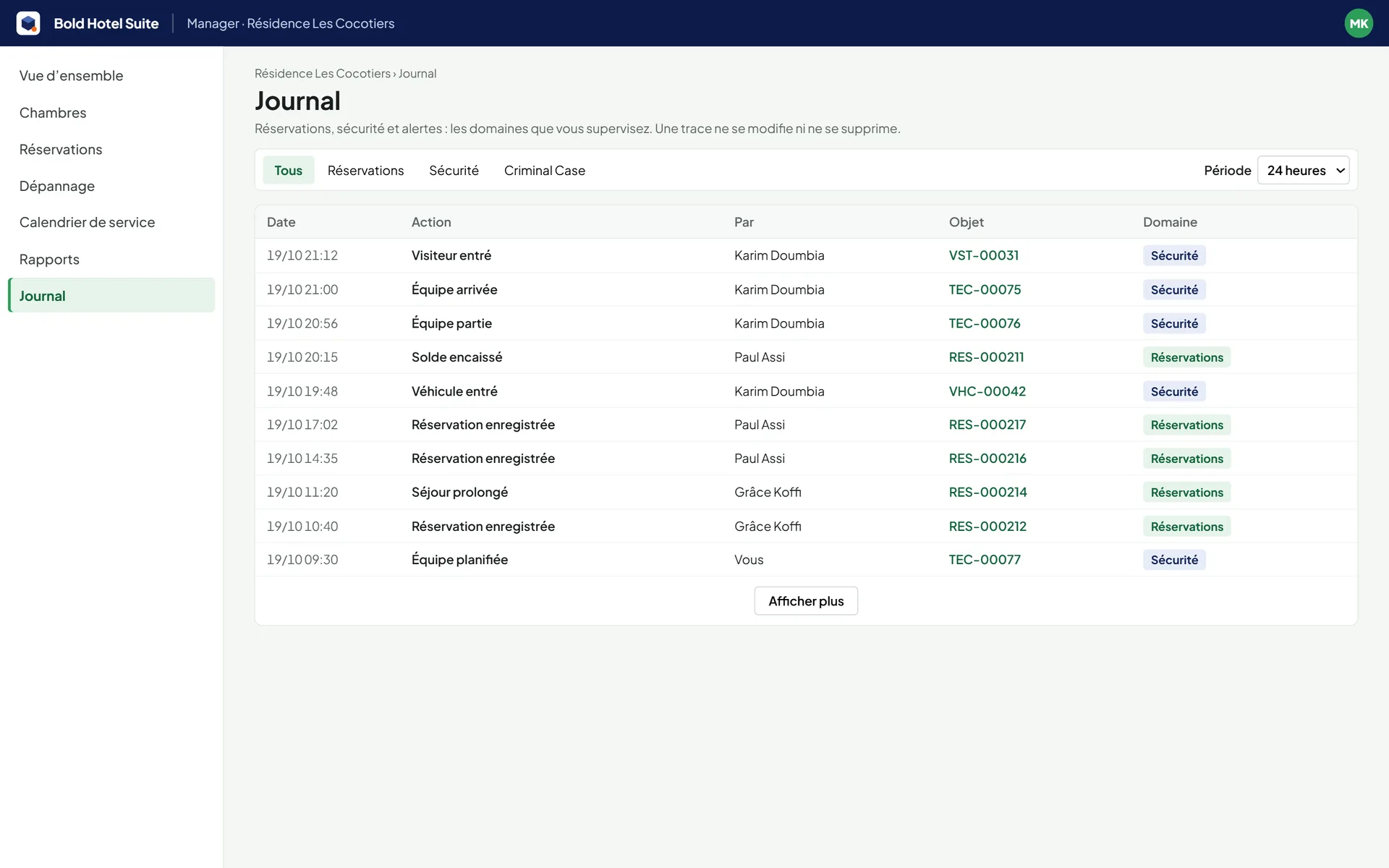Switch to the Criminal Case filter tab
Image resolution: width=1389 pixels, height=868 pixels.
pyautogui.click(x=544, y=170)
